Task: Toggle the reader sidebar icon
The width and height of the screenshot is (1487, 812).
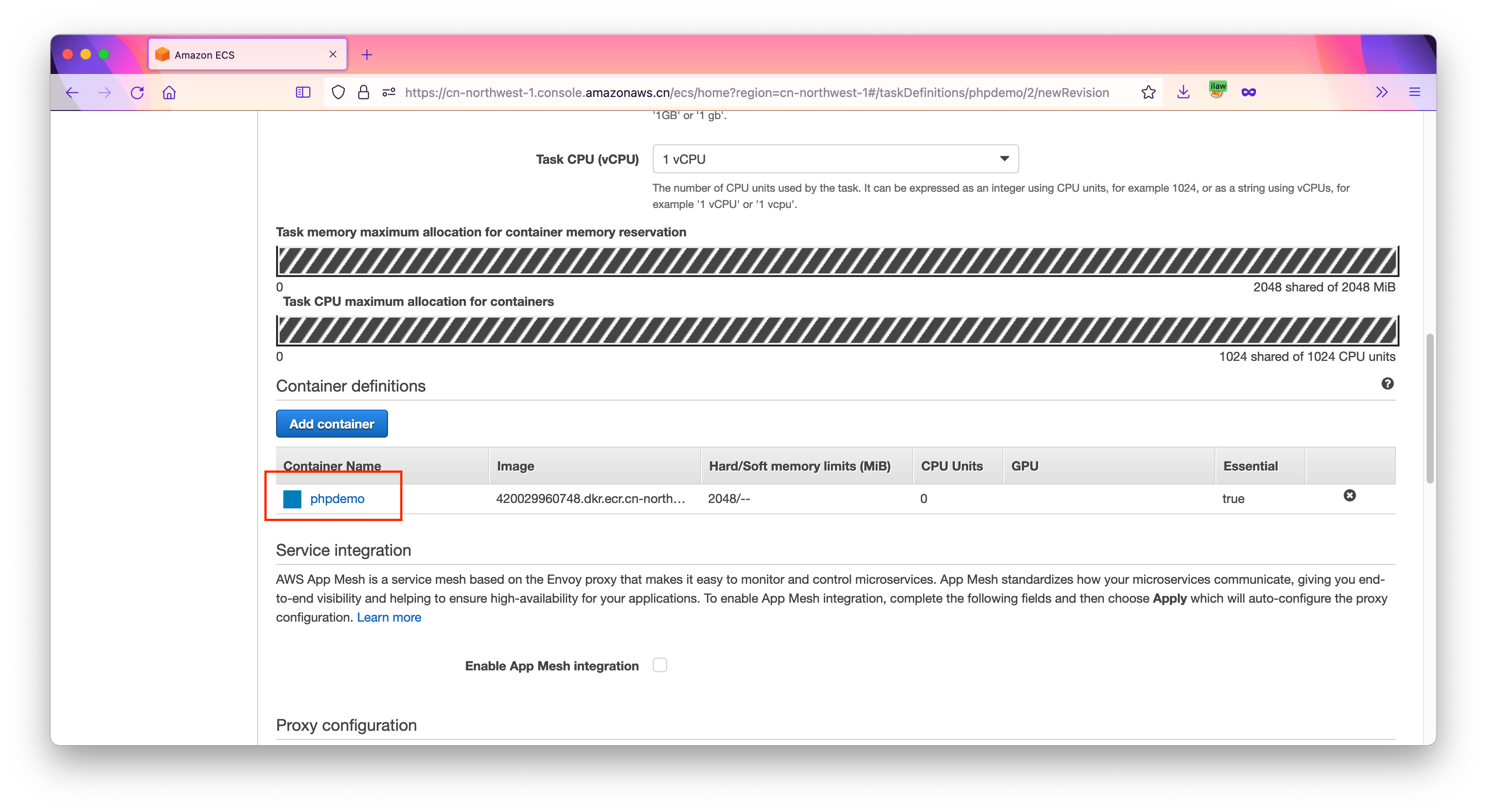Action: 303,92
